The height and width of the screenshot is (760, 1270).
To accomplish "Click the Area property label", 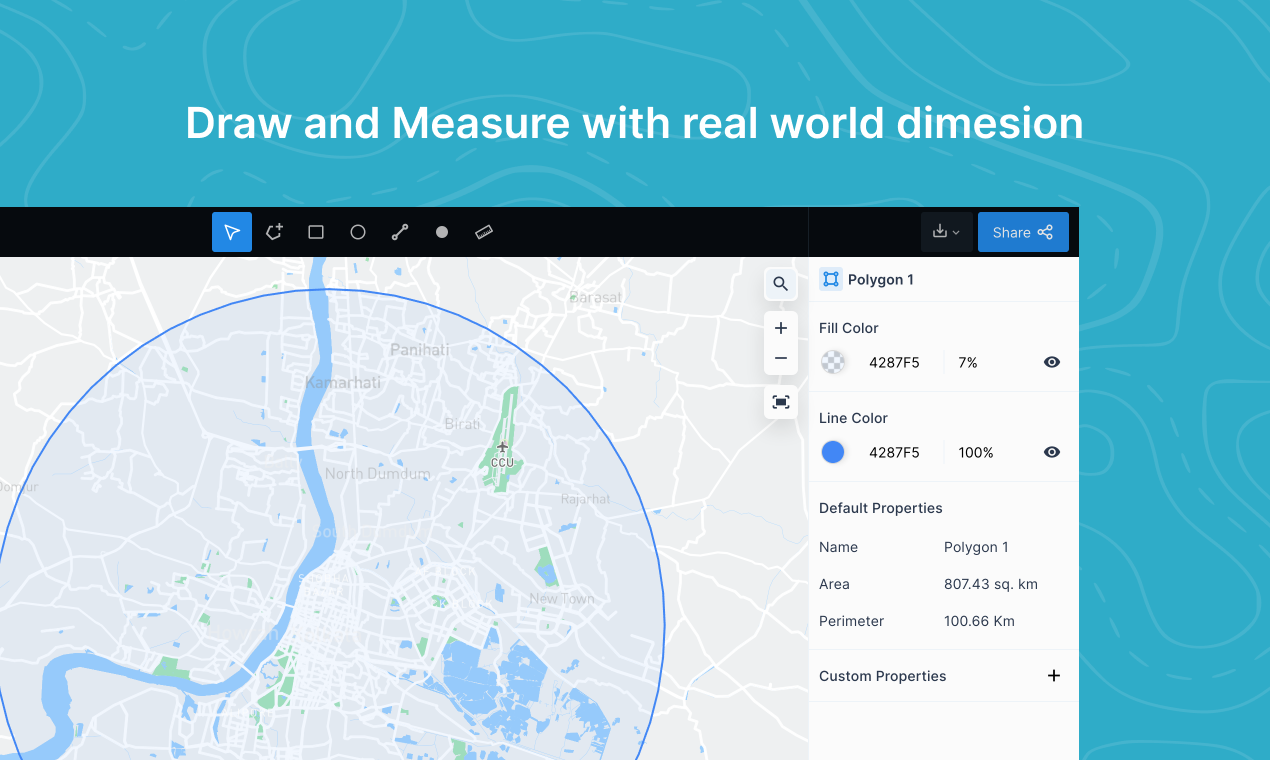I will [x=834, y=584].
